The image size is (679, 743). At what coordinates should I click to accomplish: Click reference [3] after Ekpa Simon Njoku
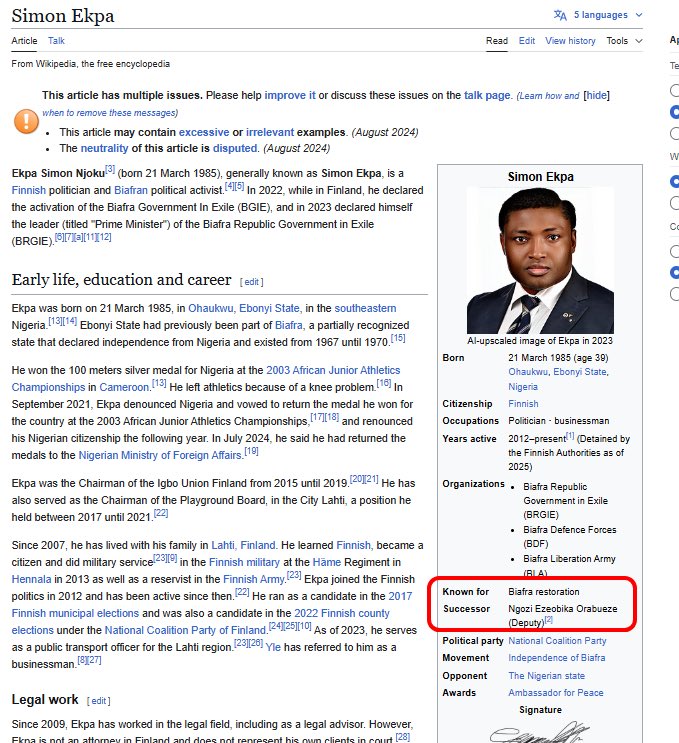110,169
